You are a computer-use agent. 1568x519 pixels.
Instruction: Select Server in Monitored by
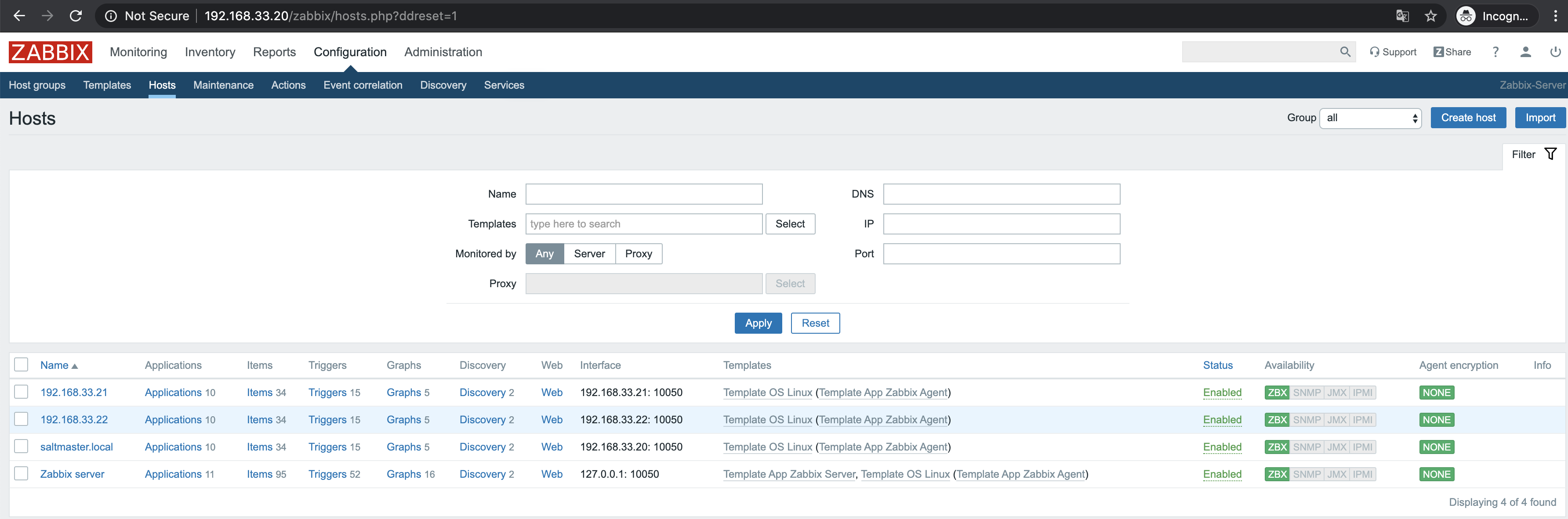point(588,254)
